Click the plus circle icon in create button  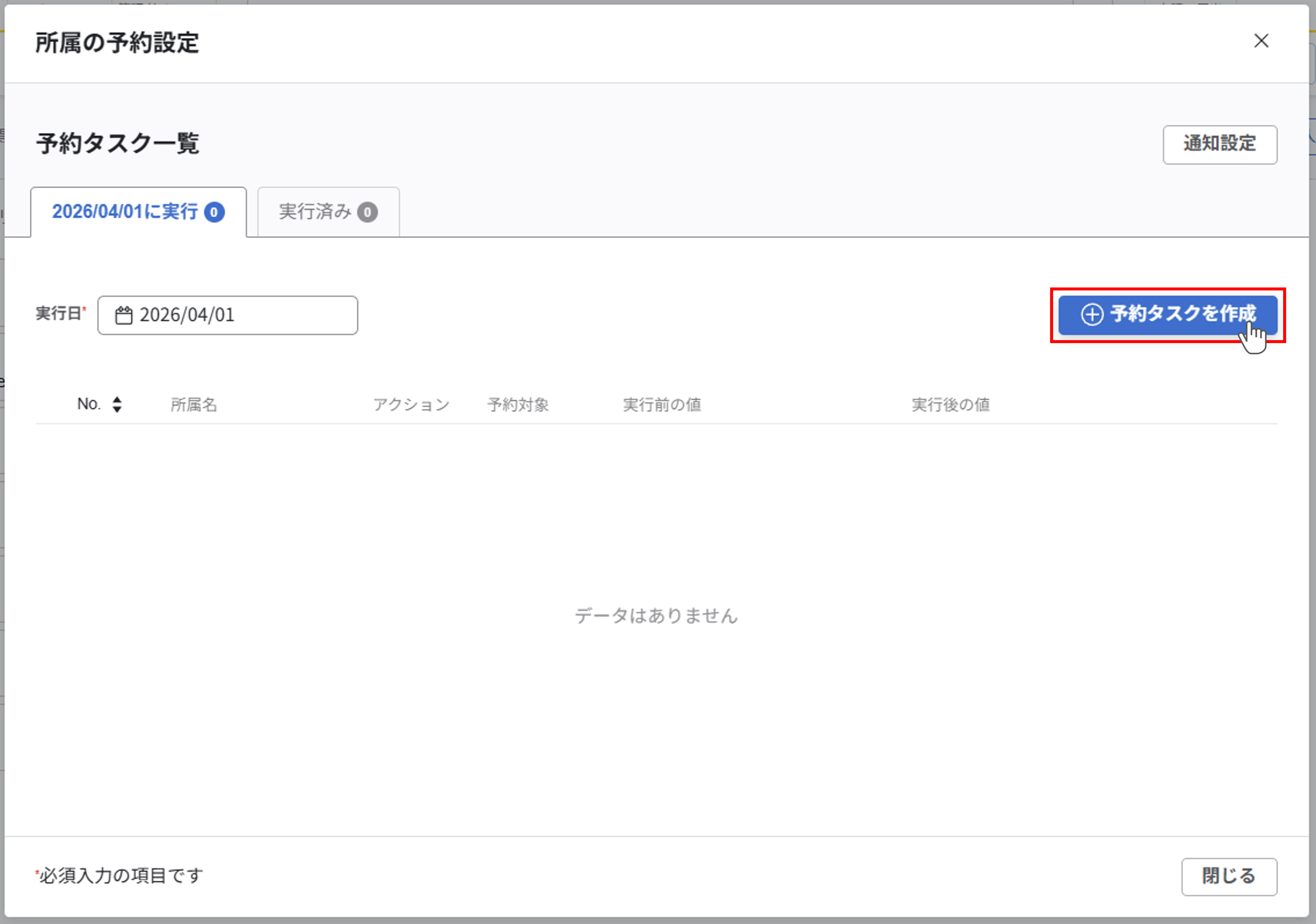[1091, 314]
